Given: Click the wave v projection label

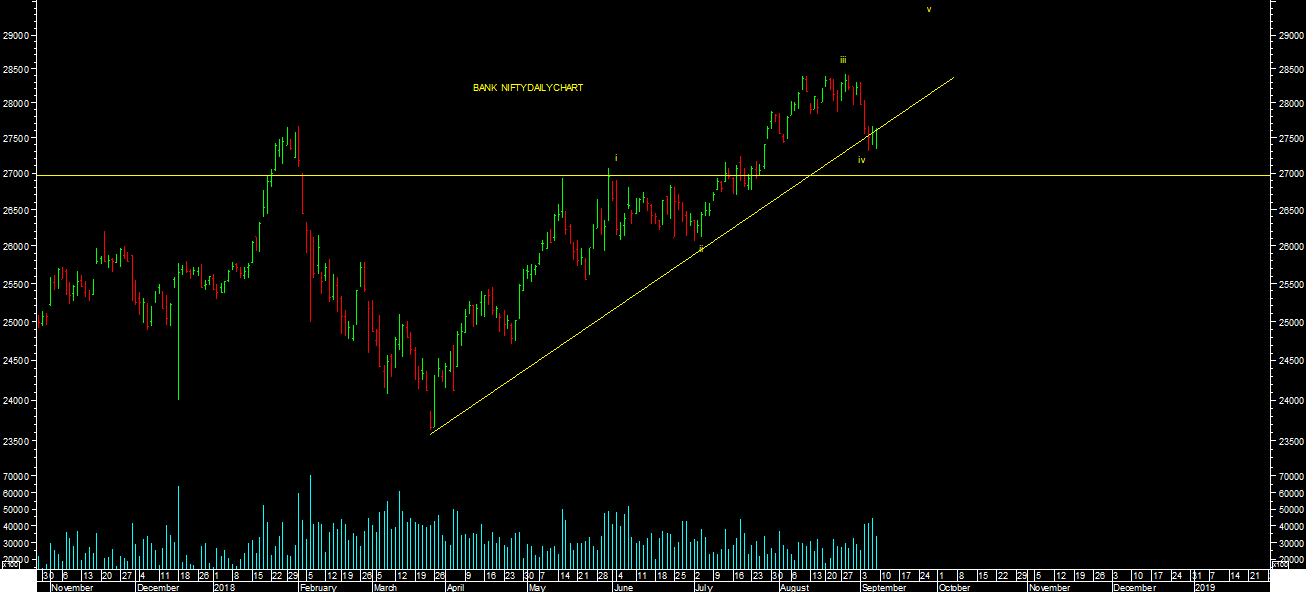Looking at the screenshot, I should click(928, 9).
